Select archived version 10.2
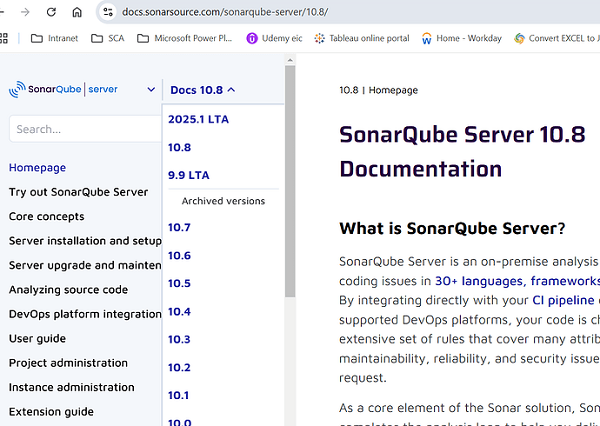Image resolution: width=600 pixels, height=426 pixels. click(x=179, y=367)
